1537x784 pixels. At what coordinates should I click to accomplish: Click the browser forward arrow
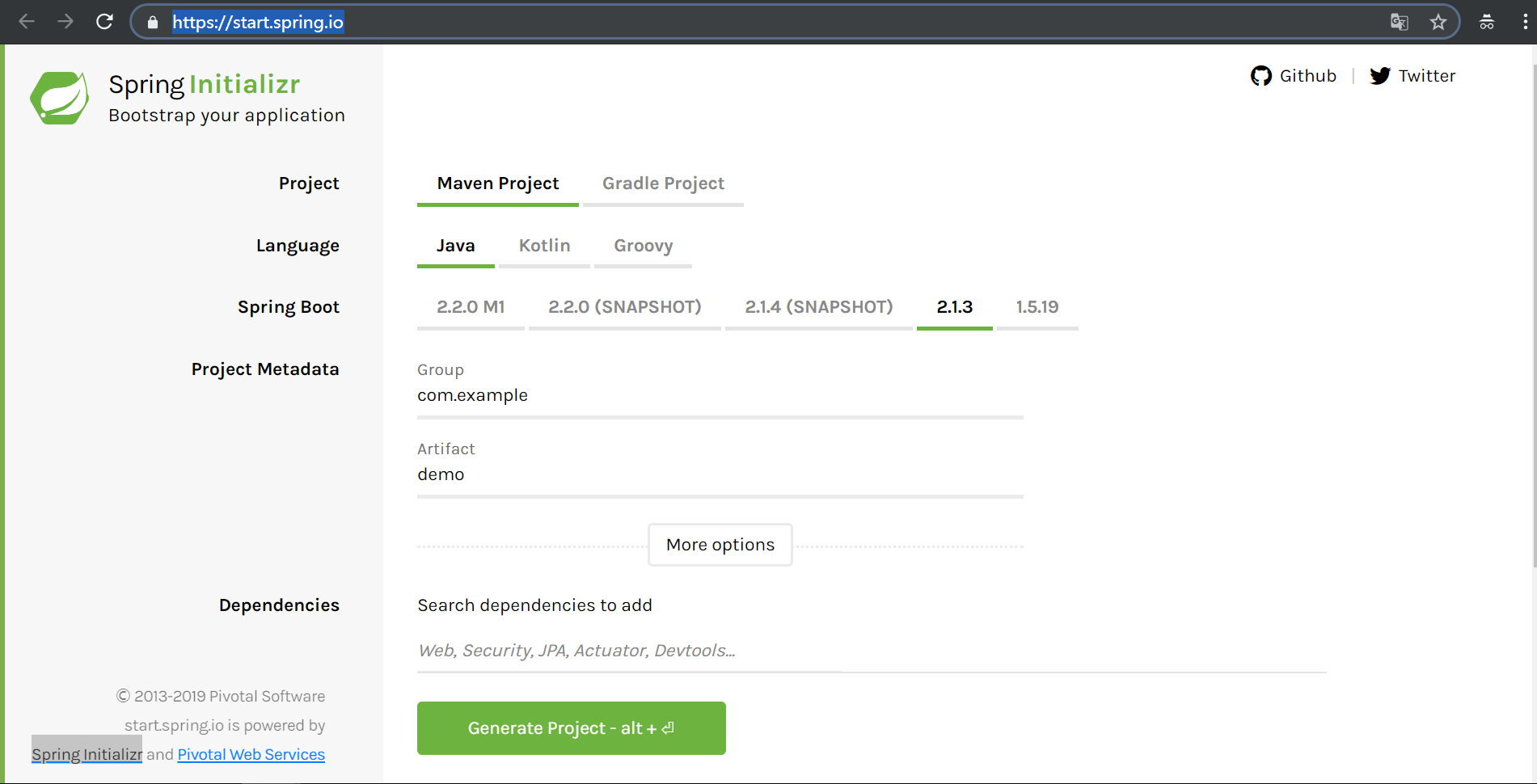[65, 22]
